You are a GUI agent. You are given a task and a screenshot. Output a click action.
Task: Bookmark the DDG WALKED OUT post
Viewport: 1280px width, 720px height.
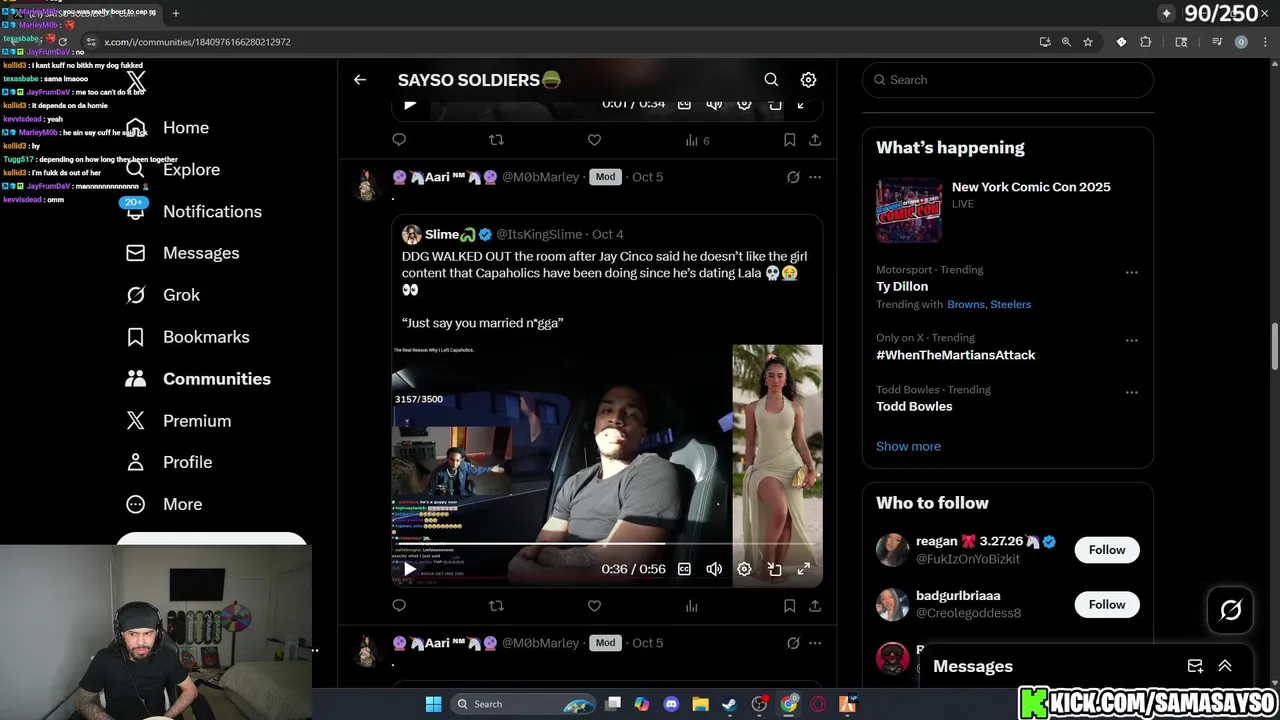(789, 606)
